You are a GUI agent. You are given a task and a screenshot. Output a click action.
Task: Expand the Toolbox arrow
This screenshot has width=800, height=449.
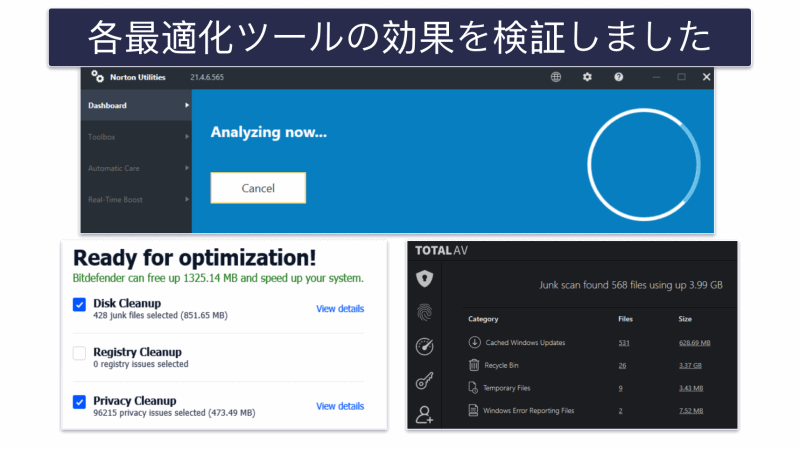click(x=187, y=137)
